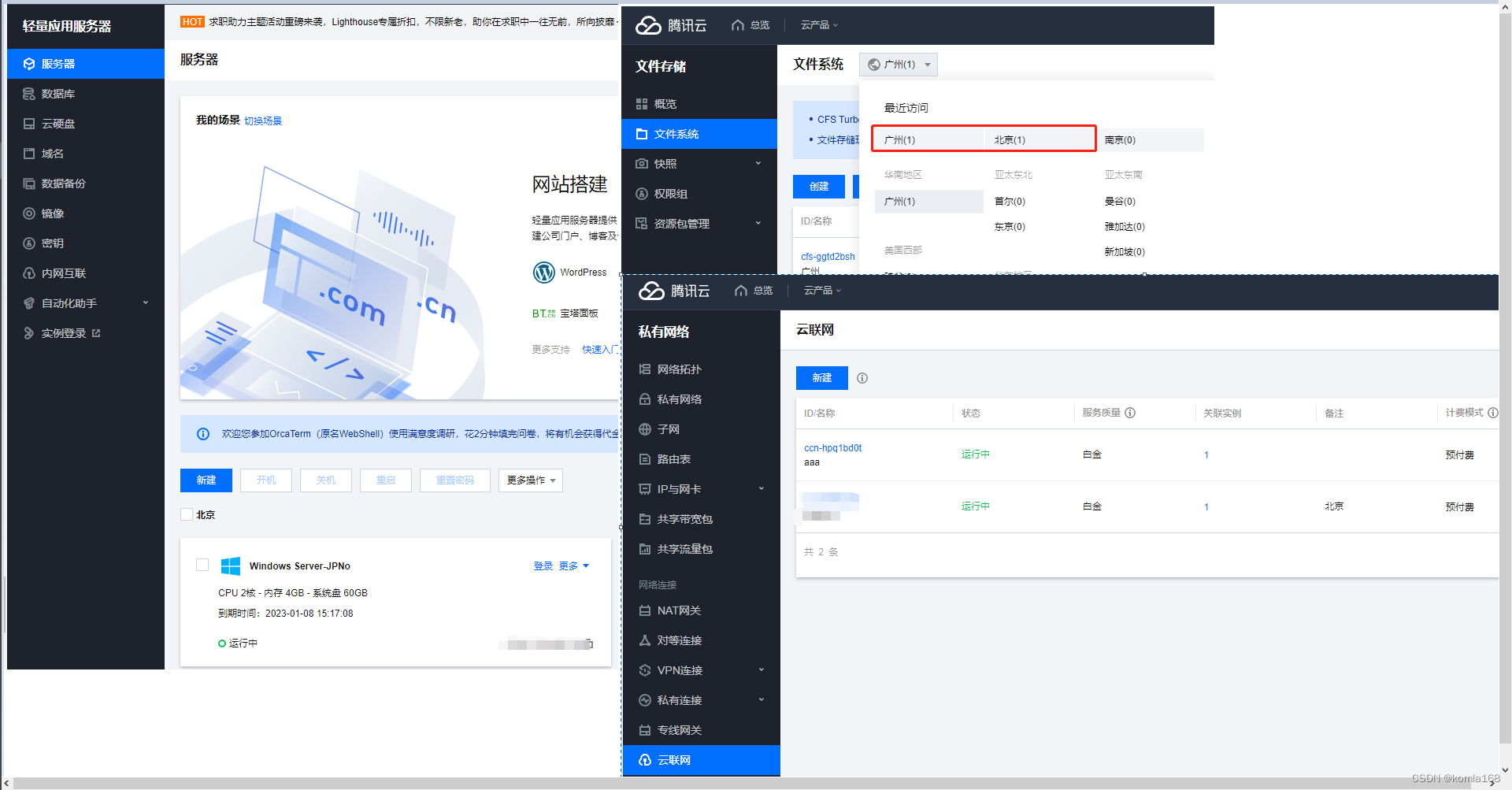Open 权限组 in file storage sidebar
The height and width of the screenshot is (790, 1512).
pos(699,194)
